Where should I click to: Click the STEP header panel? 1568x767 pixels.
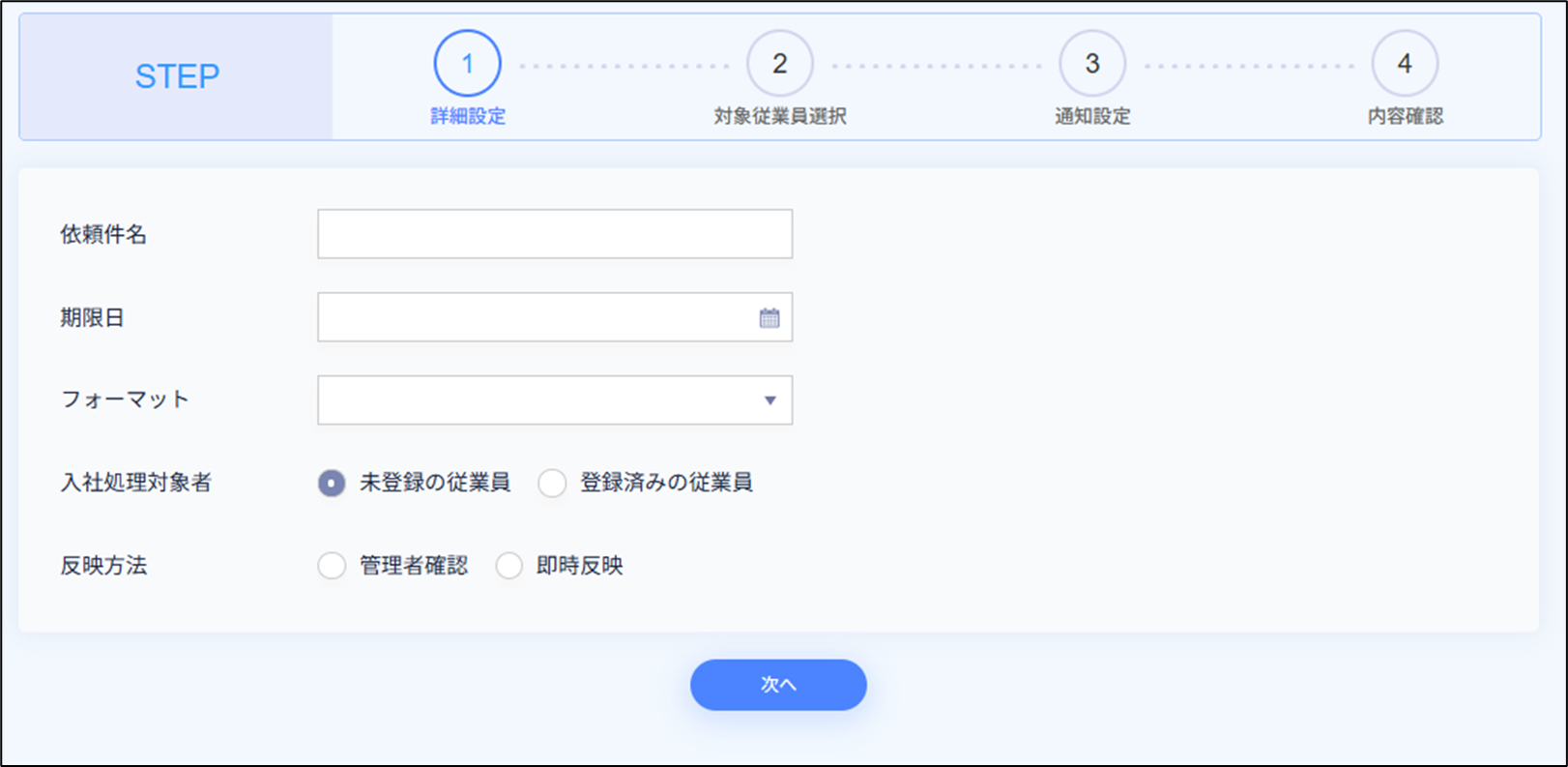(x=177, y=76)
